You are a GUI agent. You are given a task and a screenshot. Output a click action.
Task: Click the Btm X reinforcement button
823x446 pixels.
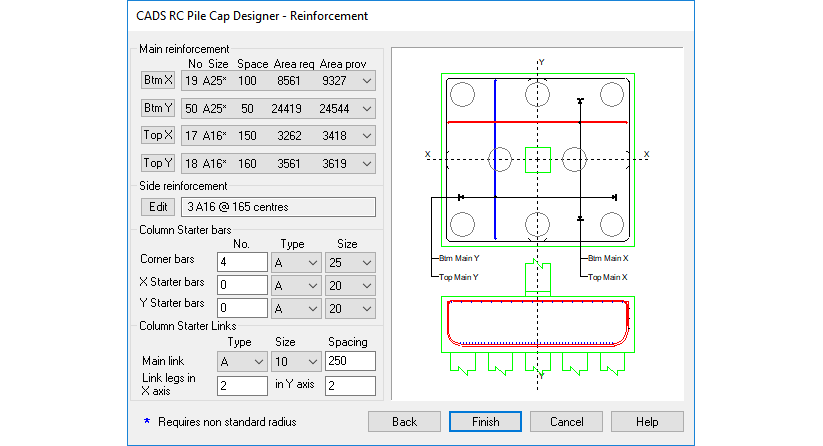pyautogui.click(x=158, y=81)
